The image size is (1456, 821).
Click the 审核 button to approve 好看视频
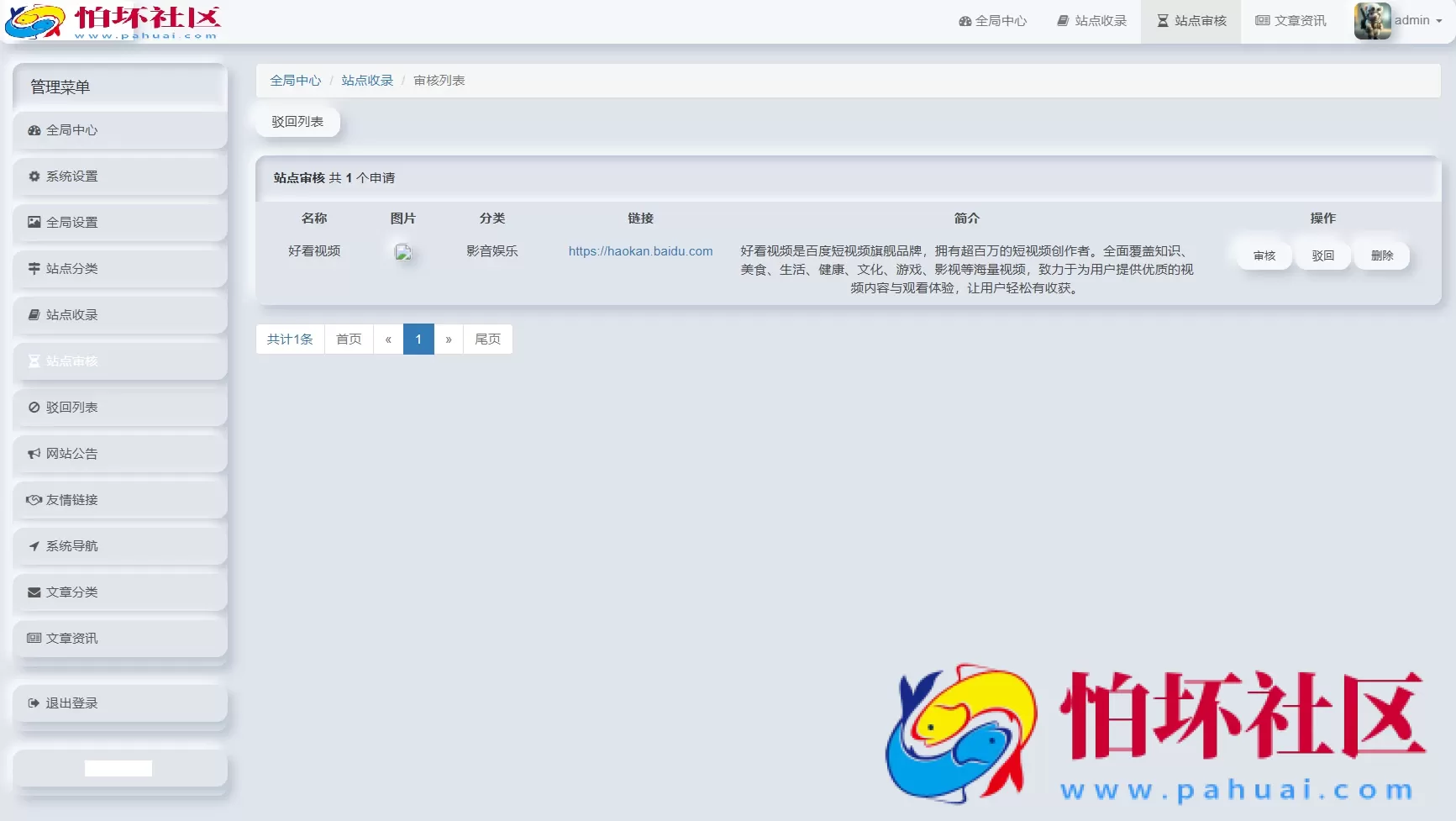[x=1264, y=255]
